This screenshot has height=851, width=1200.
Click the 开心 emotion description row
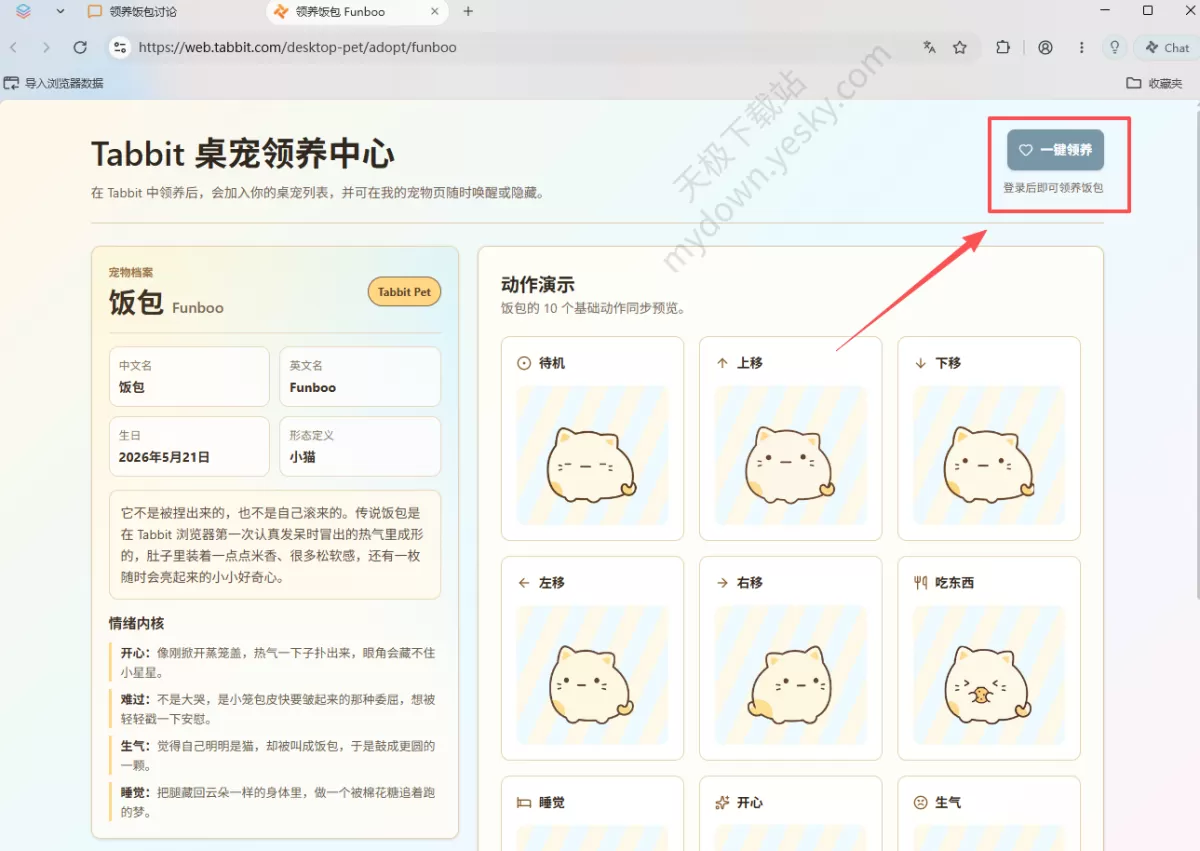click(274, 663)
